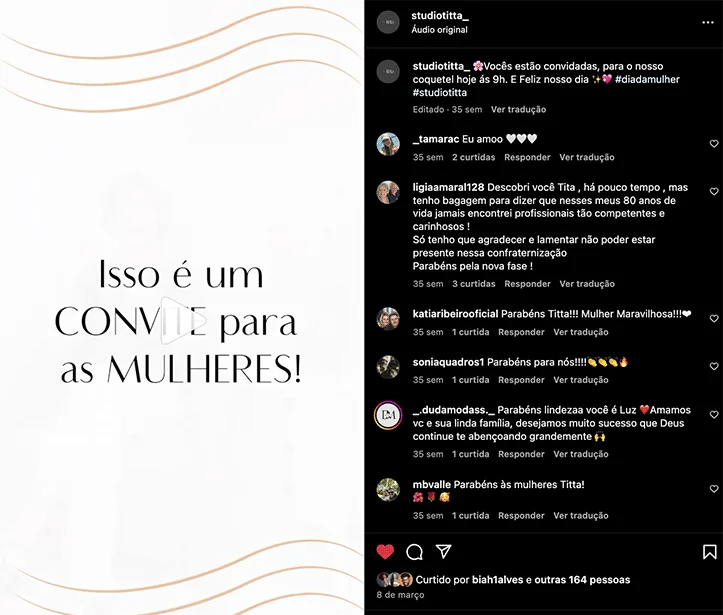Click the share paper plane icon
This screenshot has height=615, width=723.
pyautogui.click(x=443, y=551)
